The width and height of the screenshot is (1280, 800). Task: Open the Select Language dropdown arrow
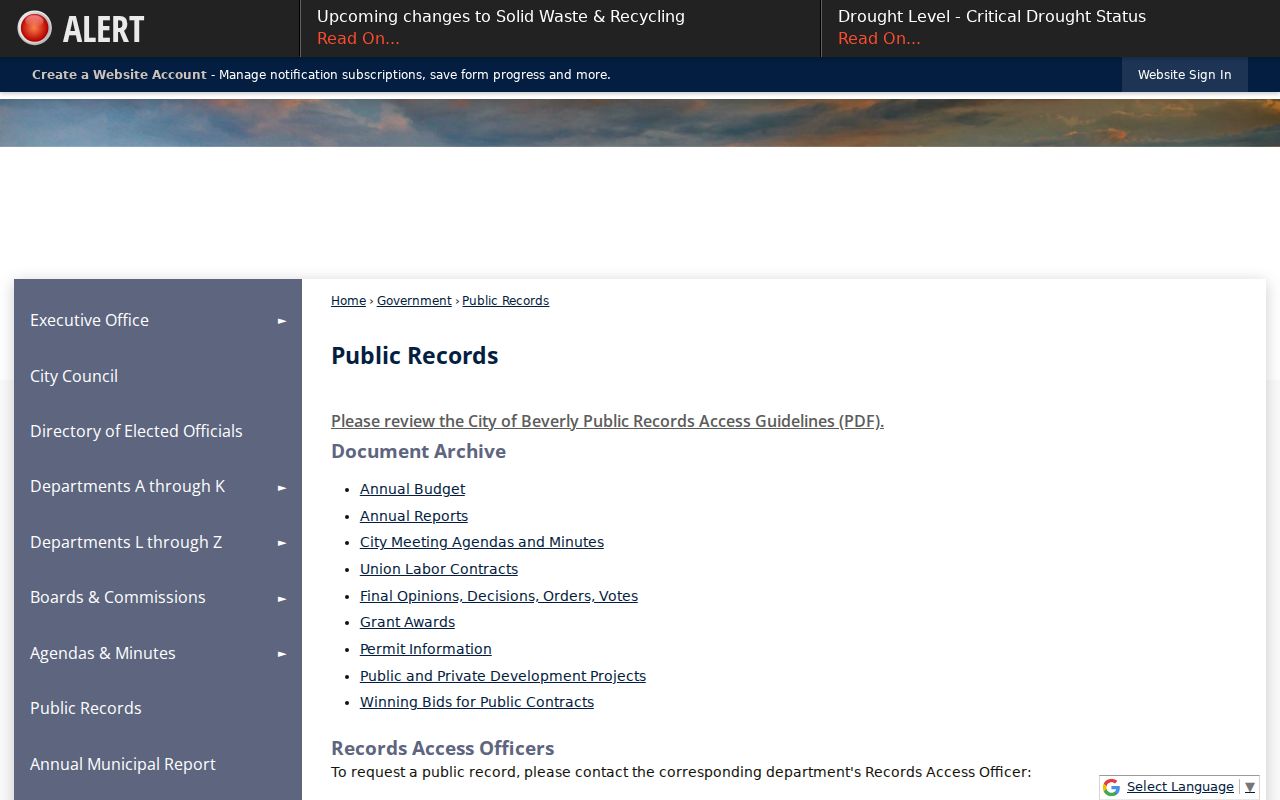pyautogui.click(x=1249, y=788)
